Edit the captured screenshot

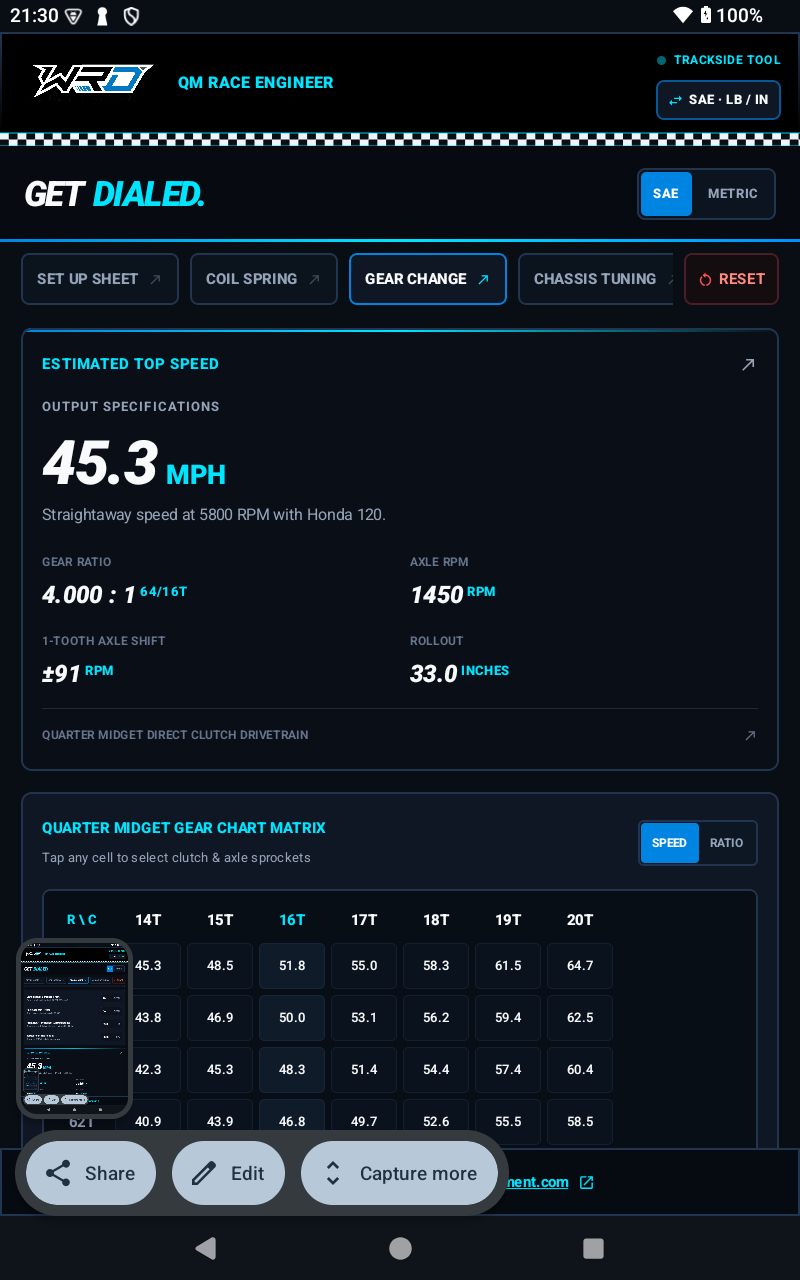pos(228,1174)
